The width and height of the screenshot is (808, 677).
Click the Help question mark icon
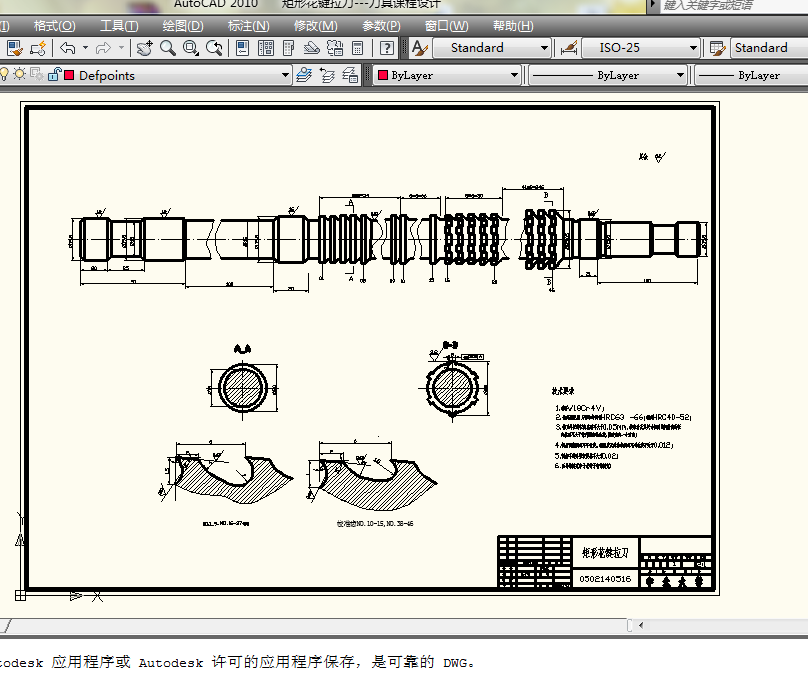pyautogui.click(x=386, y=48)
